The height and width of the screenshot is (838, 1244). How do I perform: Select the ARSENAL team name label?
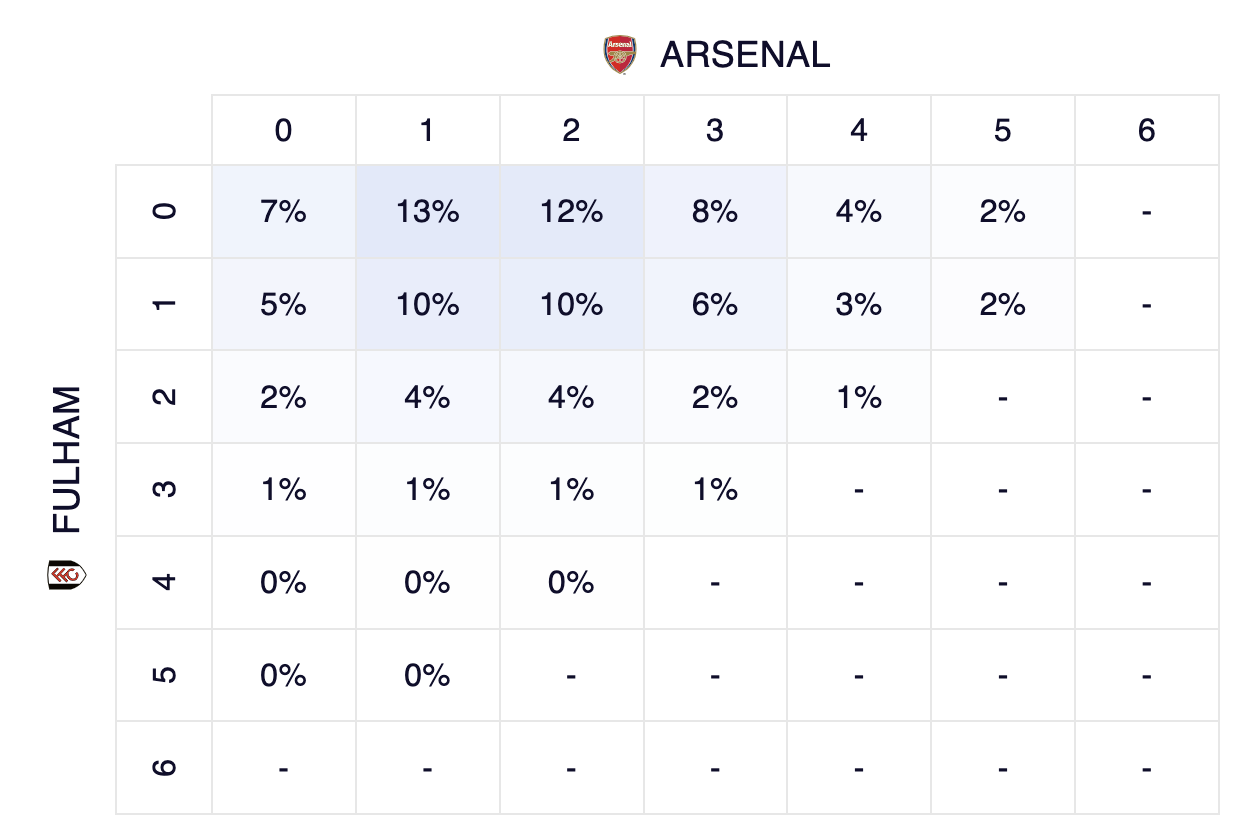click(x=745, y=55)
